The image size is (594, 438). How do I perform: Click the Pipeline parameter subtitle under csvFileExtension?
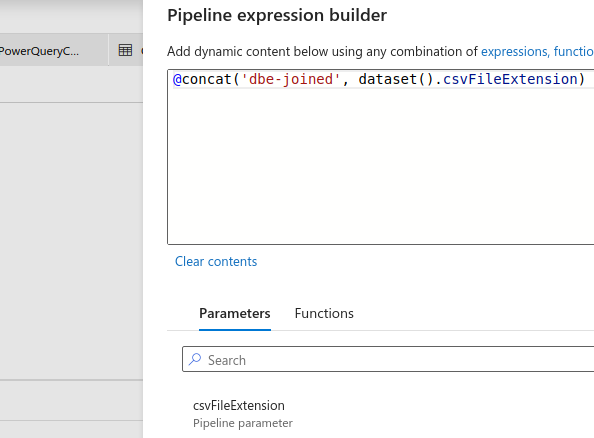click(x=243, y=423)
